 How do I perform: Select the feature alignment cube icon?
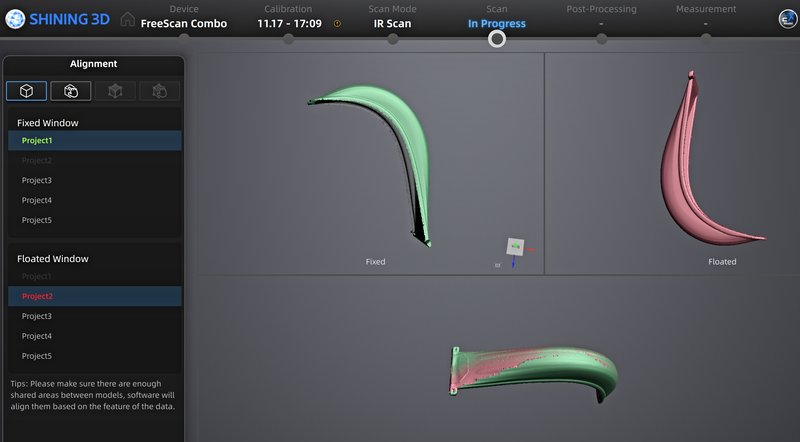[x=27, y=91]
